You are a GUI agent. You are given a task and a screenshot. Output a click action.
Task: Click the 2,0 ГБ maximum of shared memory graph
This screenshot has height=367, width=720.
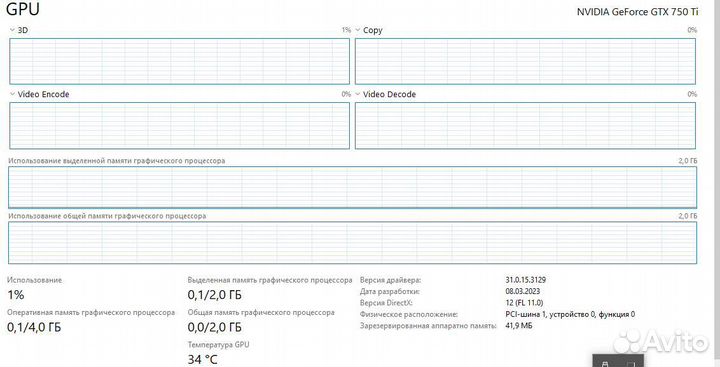click(688, 216)
